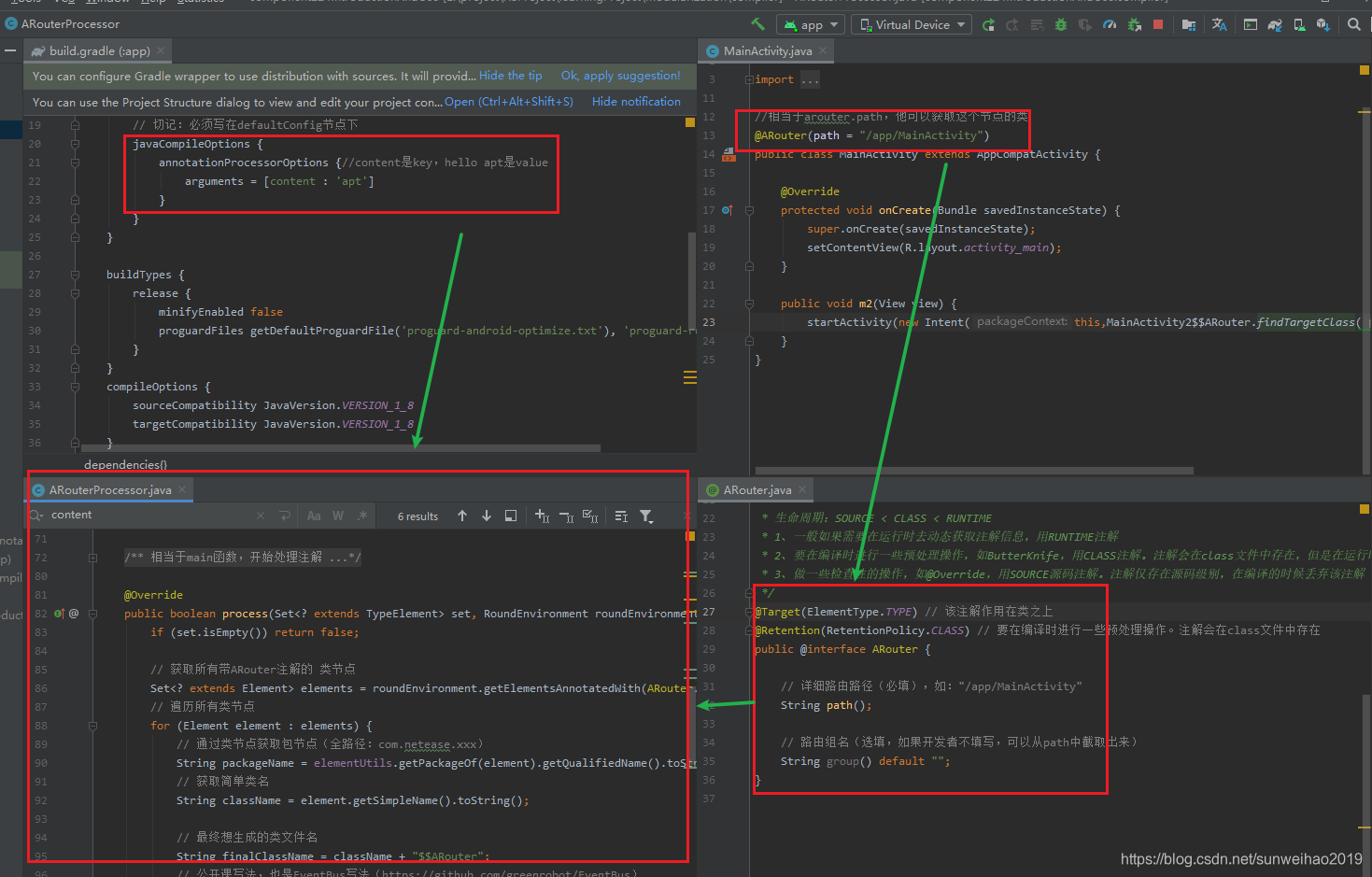Switch to MainActivity.java tab
This screenshot has height=877, width=1372.
pos(768,51)
